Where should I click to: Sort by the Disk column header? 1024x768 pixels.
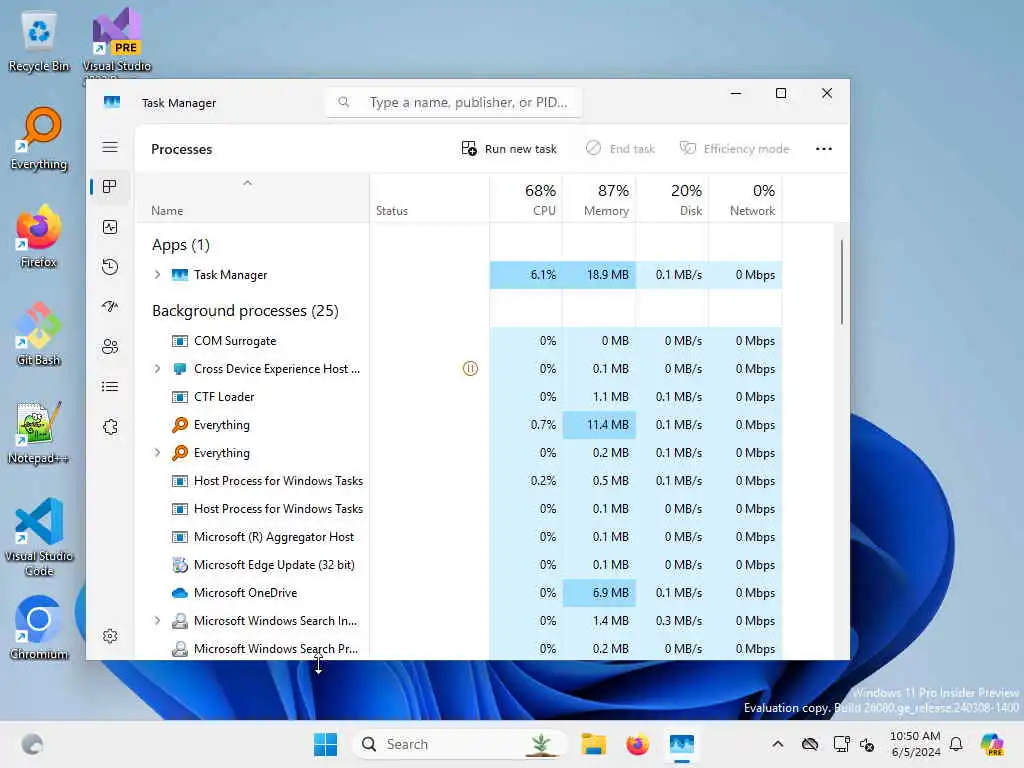click(672, 199)
